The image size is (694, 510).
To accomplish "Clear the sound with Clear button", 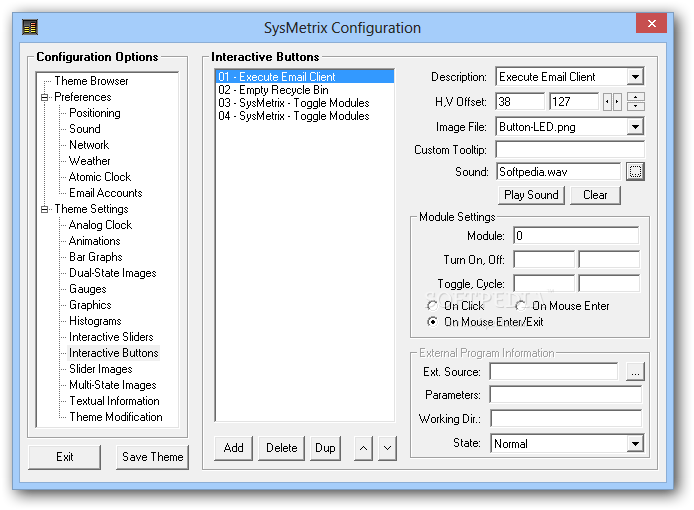I will [595, 195].
